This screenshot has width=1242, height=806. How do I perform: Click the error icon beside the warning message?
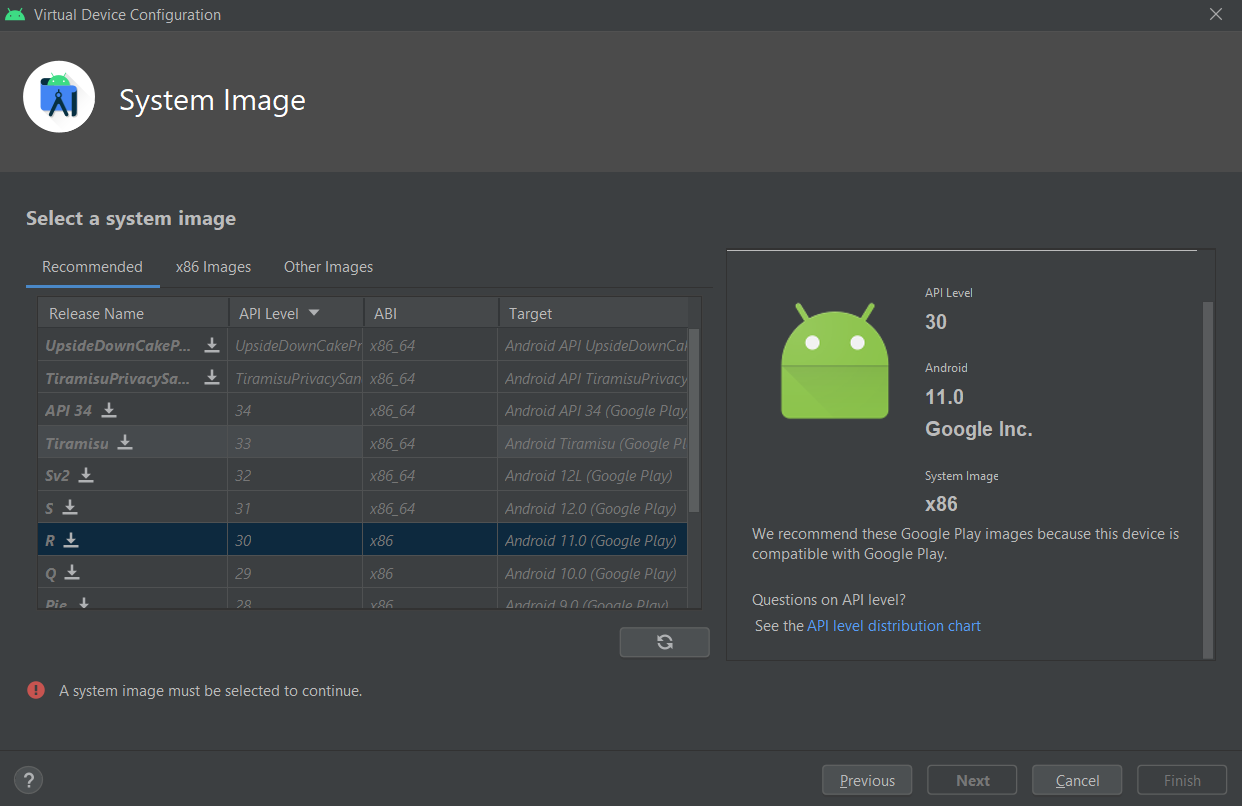coord(36,690)
